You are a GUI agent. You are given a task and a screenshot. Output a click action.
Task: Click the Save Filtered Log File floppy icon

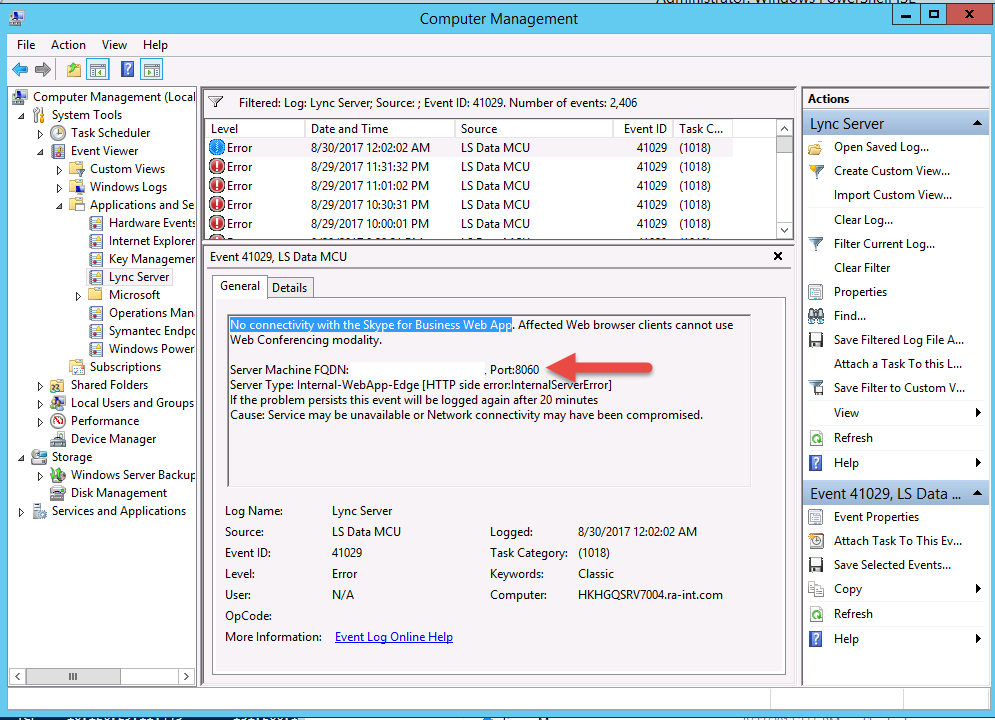(816, 340)
